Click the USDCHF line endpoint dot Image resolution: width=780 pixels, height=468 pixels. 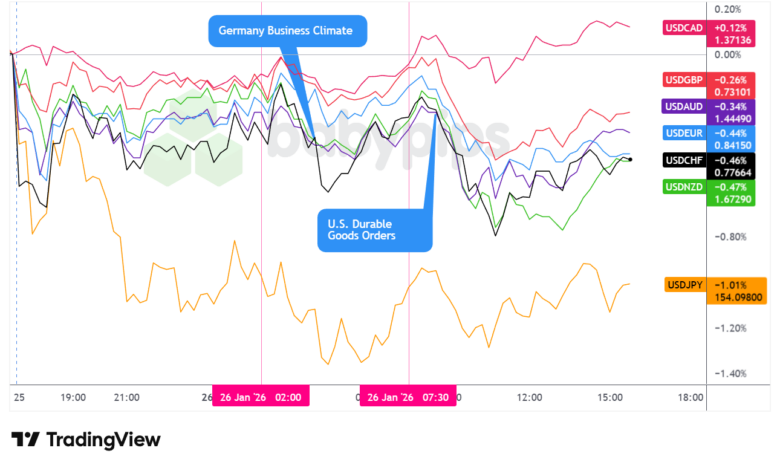coord(629,159)
